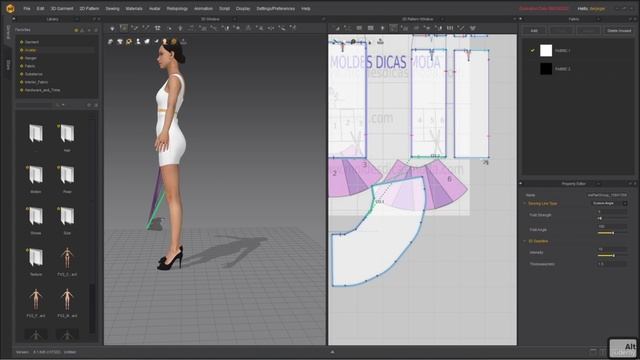Click the white Fabric 1 swatch
Screen dimensions: 640x360
click(x=546, y=51)
